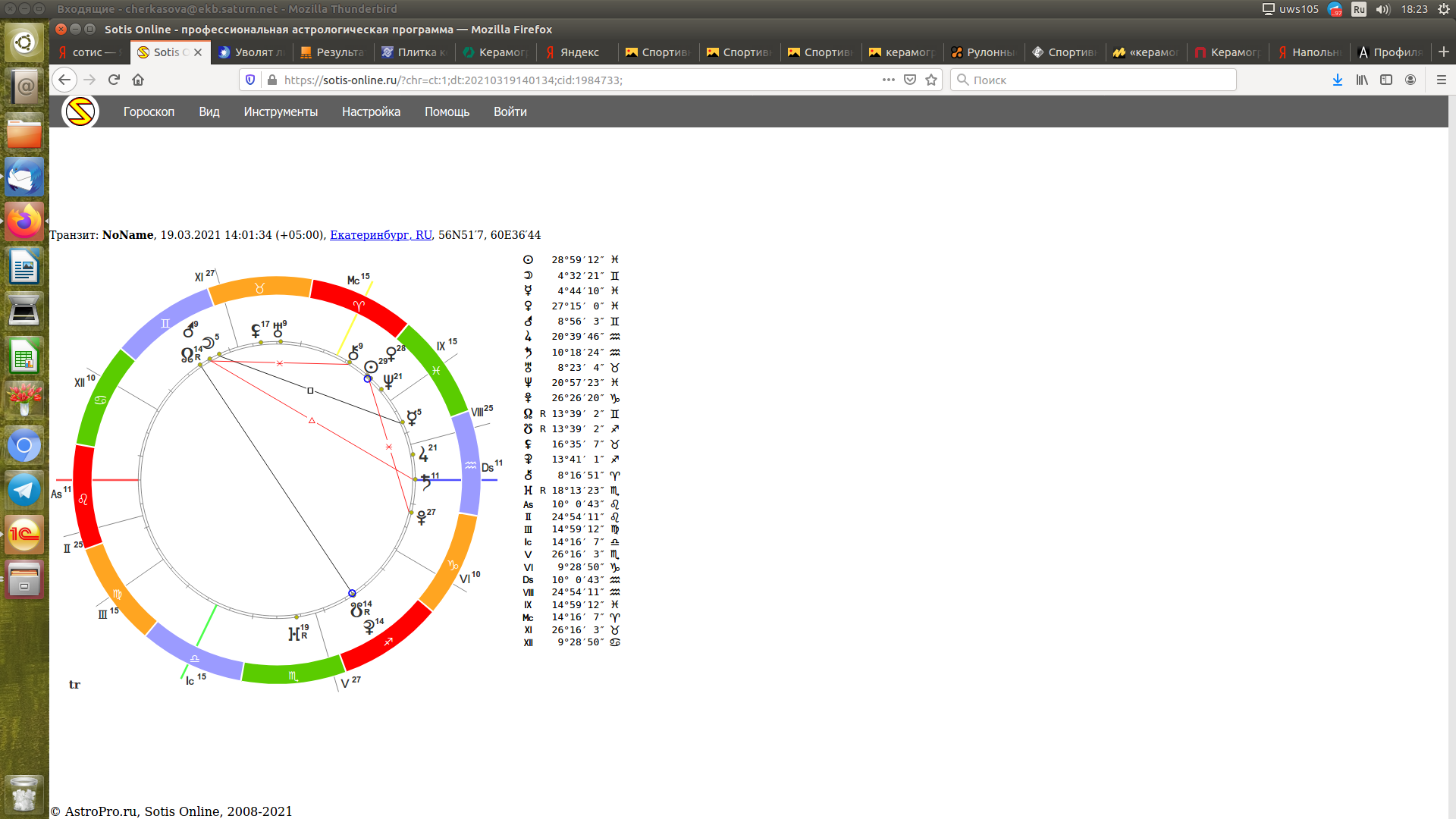Click the Sotis Online logo icon

[x=80, y=111]
